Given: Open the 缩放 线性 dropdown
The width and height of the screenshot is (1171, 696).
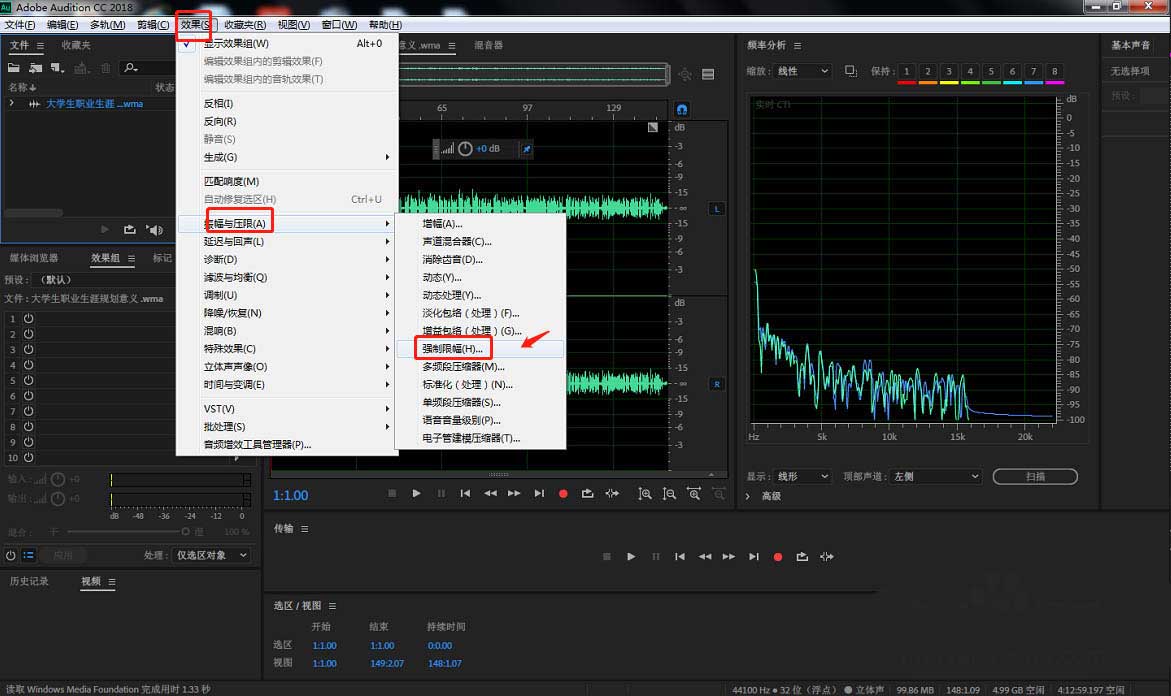Looking at the screenshot, I should tap(802, 71).
